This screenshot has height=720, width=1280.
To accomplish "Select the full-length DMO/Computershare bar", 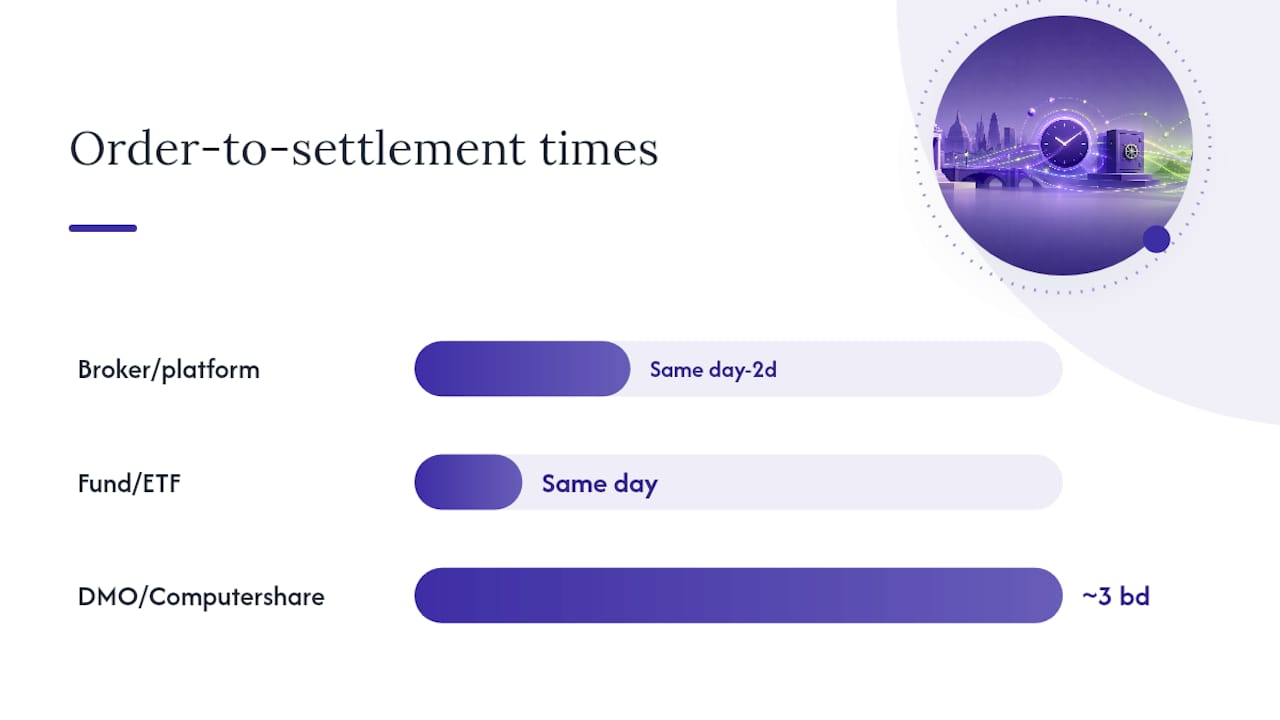I will click(x=738, y=596).
